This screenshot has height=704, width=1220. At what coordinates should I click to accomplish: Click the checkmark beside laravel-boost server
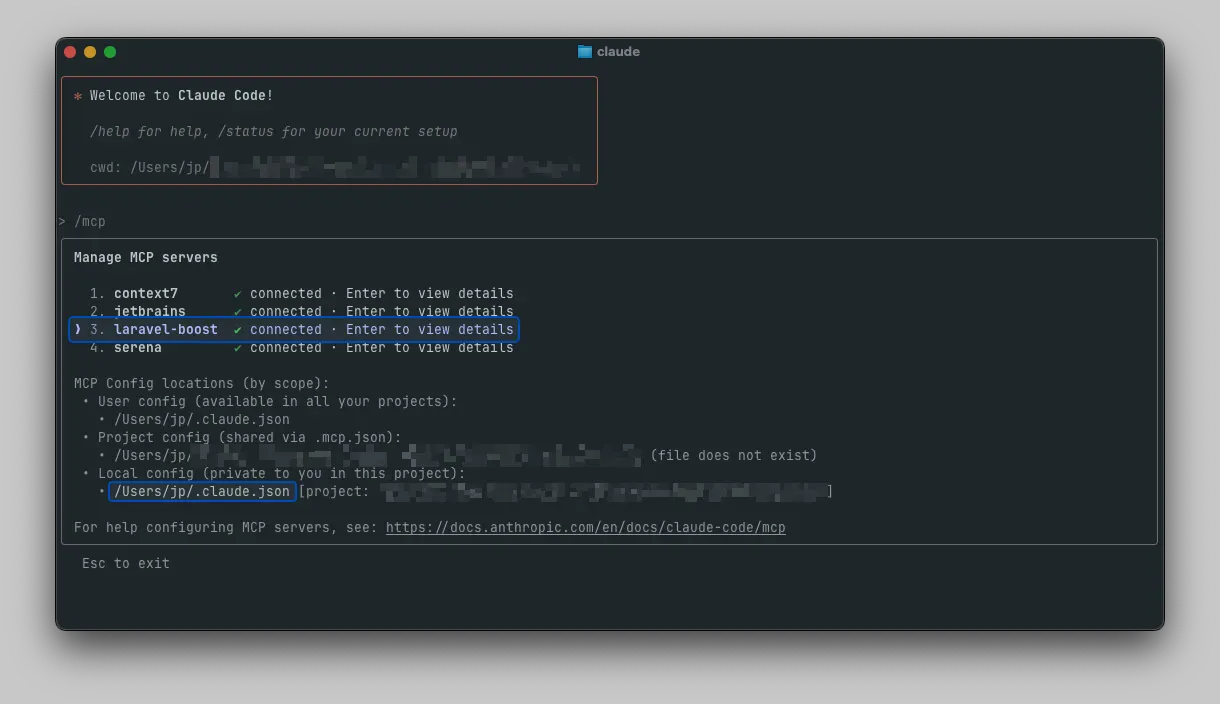[x=237, y=329]
